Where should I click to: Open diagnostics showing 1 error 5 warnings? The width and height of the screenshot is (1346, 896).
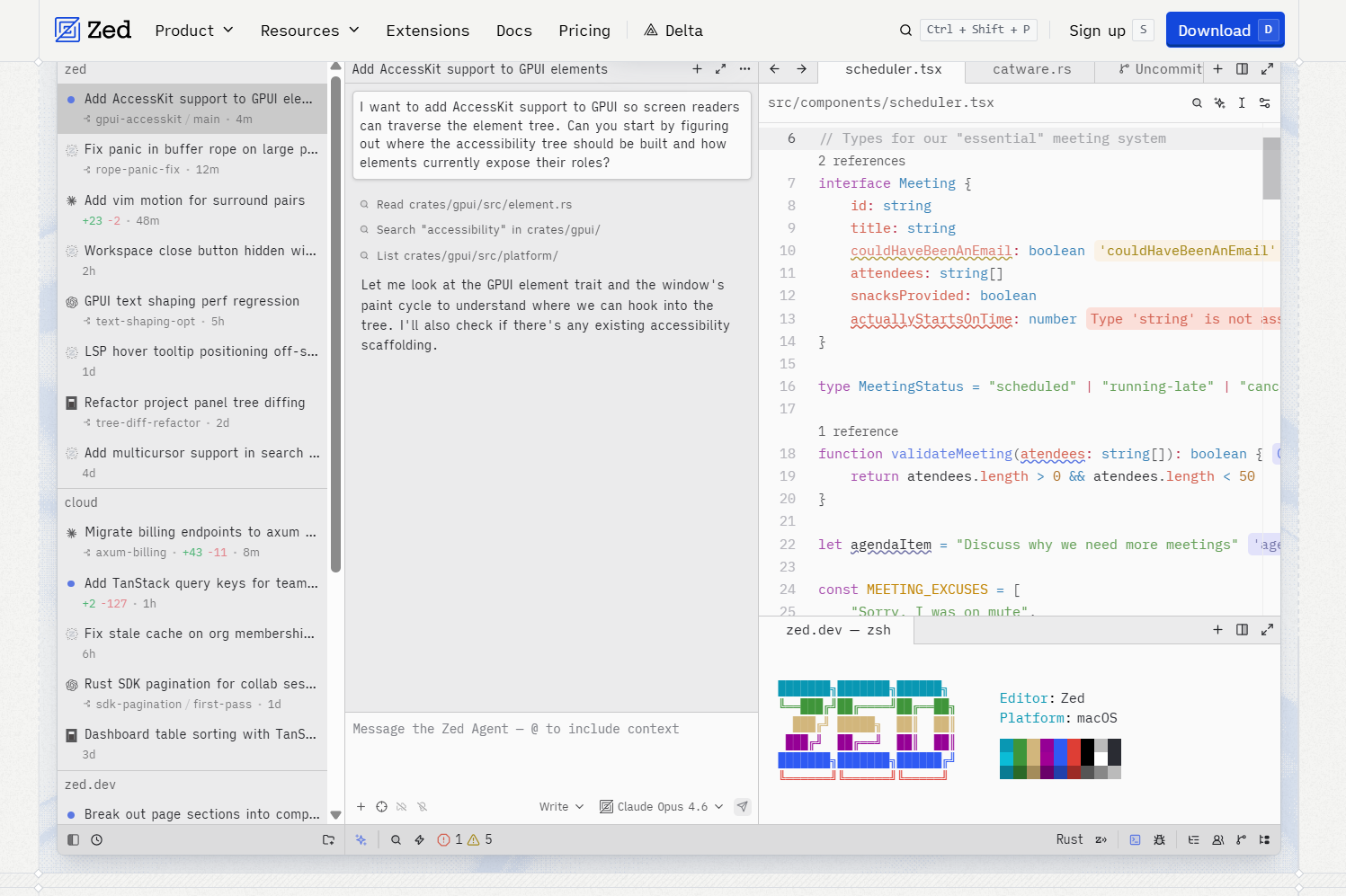click(465, 840)
